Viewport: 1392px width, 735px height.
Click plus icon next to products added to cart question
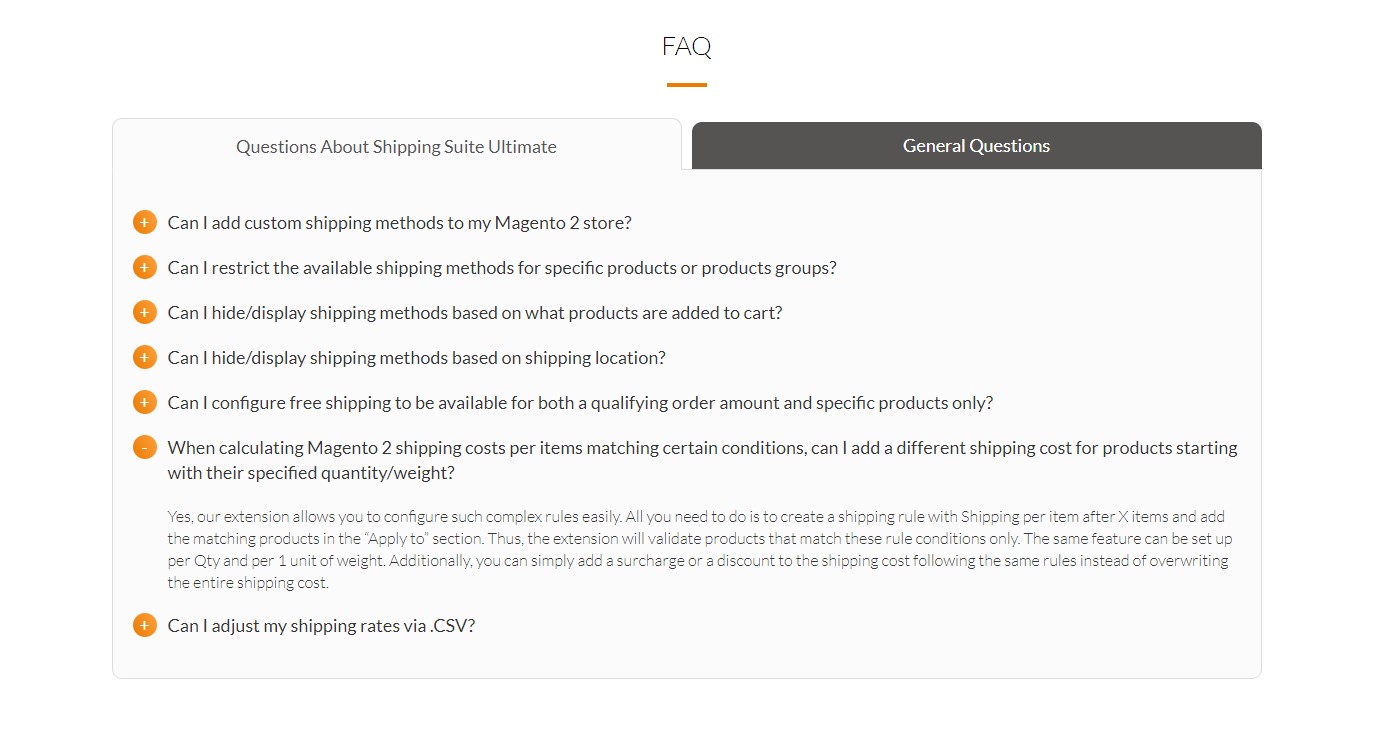point(145,312)
